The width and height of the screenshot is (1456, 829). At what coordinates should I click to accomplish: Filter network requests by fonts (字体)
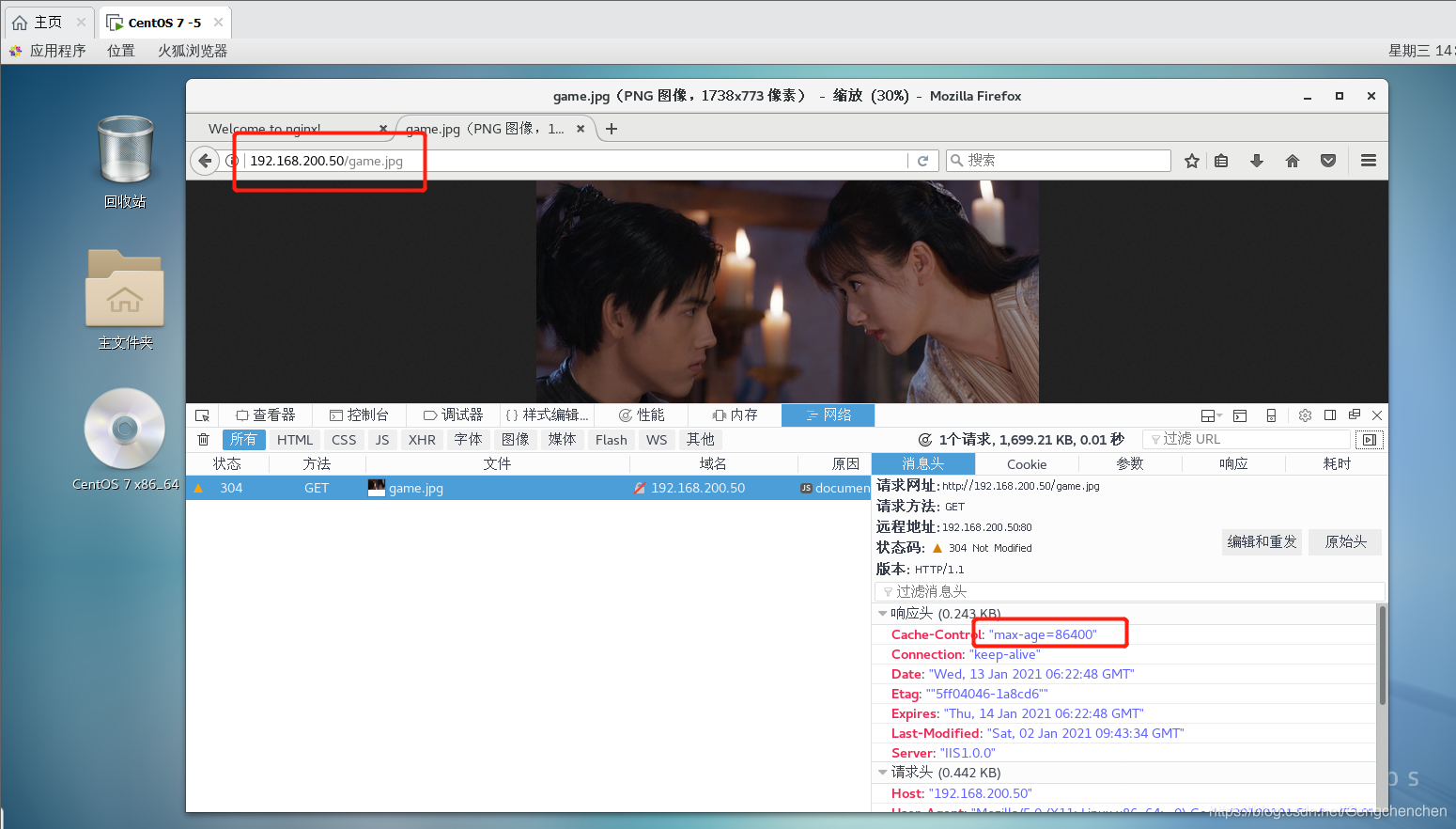click(x=468, y=440)
